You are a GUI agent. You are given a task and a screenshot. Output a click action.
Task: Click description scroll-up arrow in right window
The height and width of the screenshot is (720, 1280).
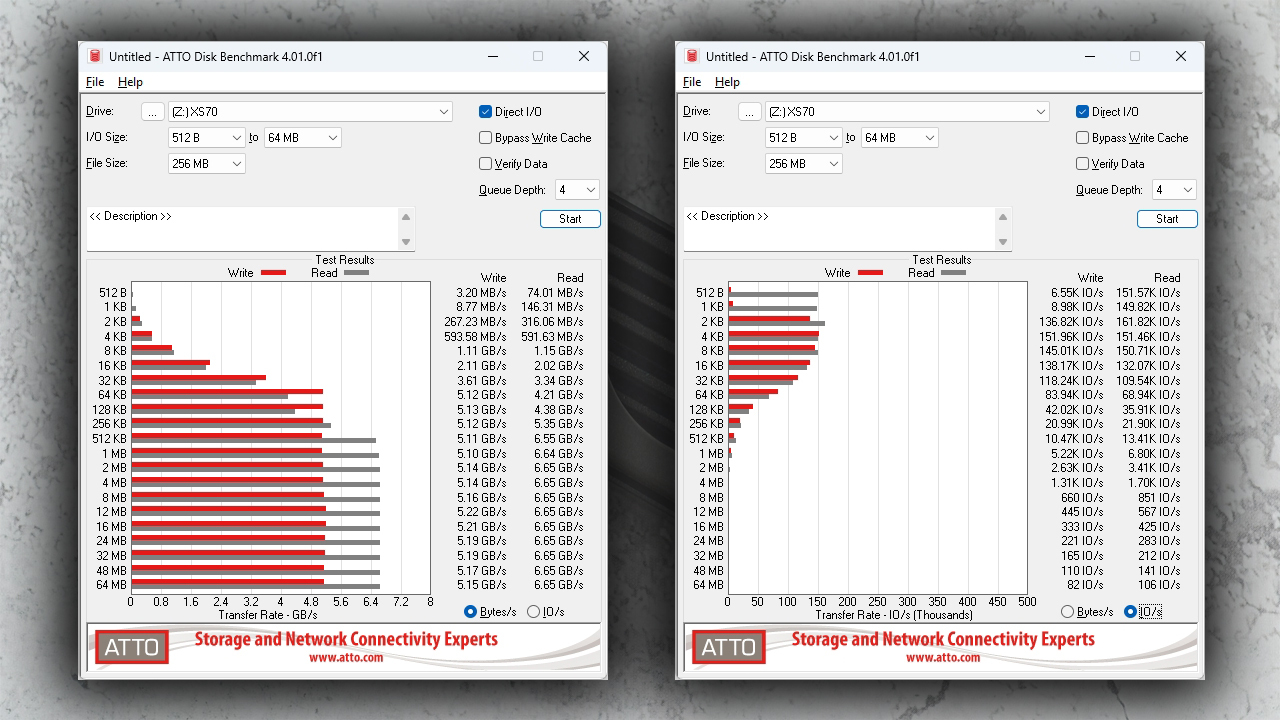pyautogui.click(x=1003, y=216)
